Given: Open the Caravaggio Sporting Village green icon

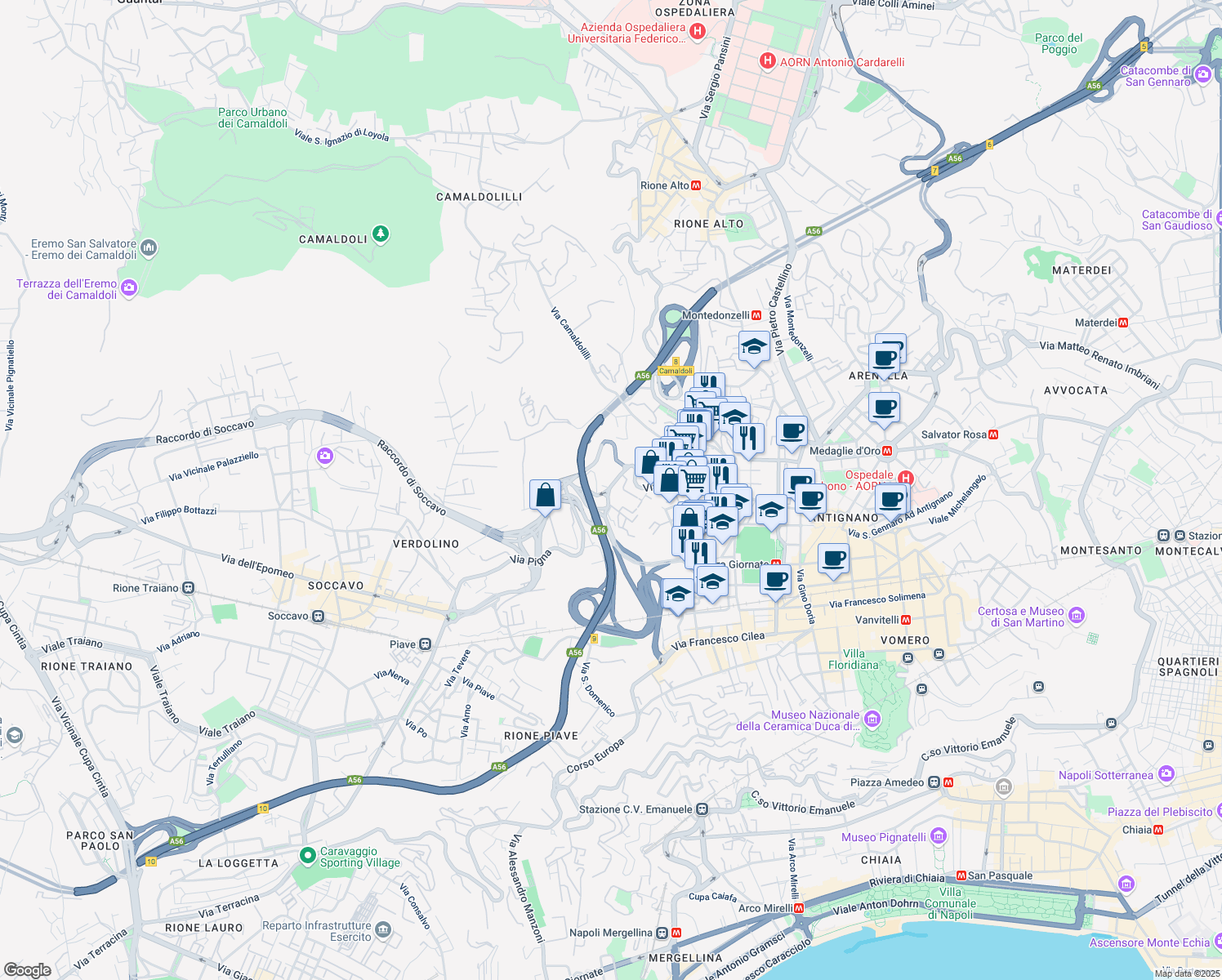Looking at the screenshot, I should pyautogui.click(x=308, y=856).
